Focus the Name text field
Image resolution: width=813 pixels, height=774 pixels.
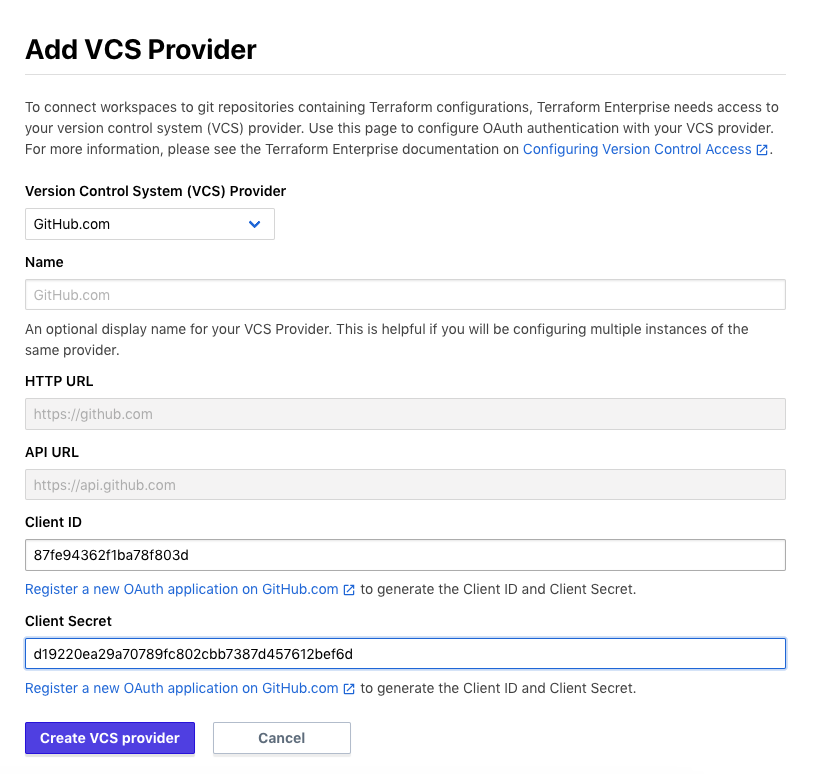click(405, 295)
